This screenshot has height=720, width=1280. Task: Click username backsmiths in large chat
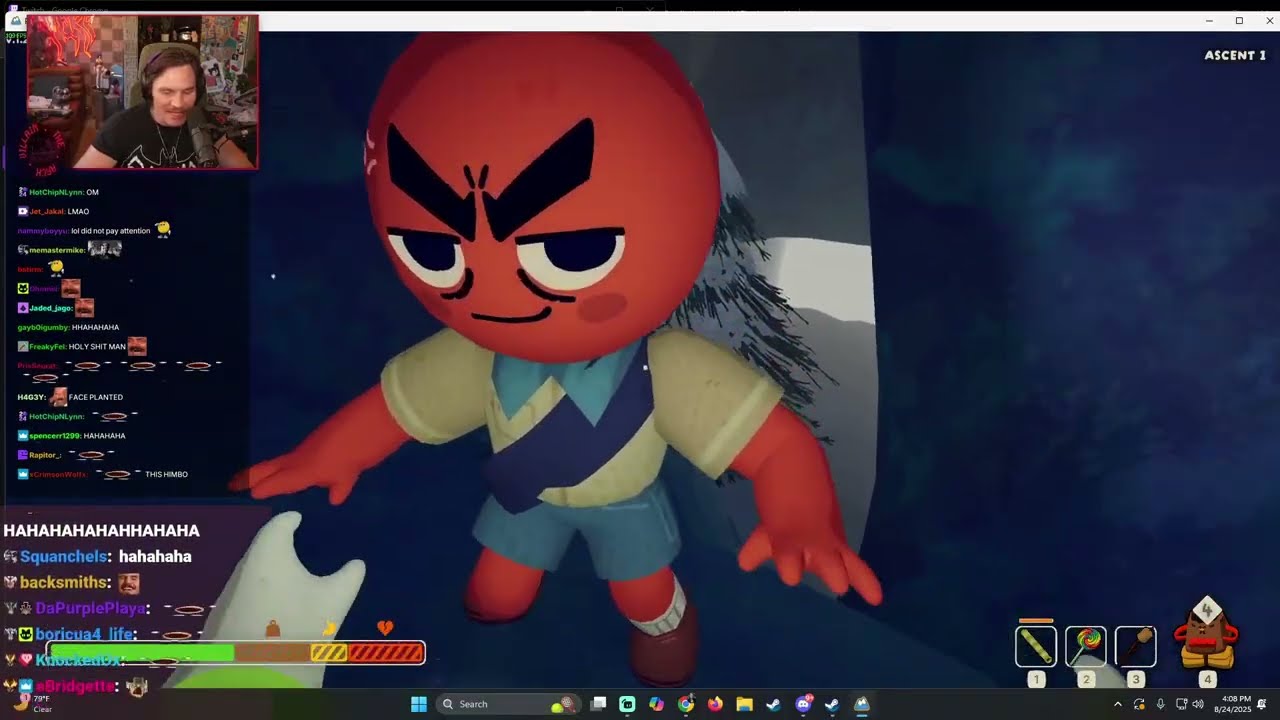pyautogui.click(x=65, y=582)
